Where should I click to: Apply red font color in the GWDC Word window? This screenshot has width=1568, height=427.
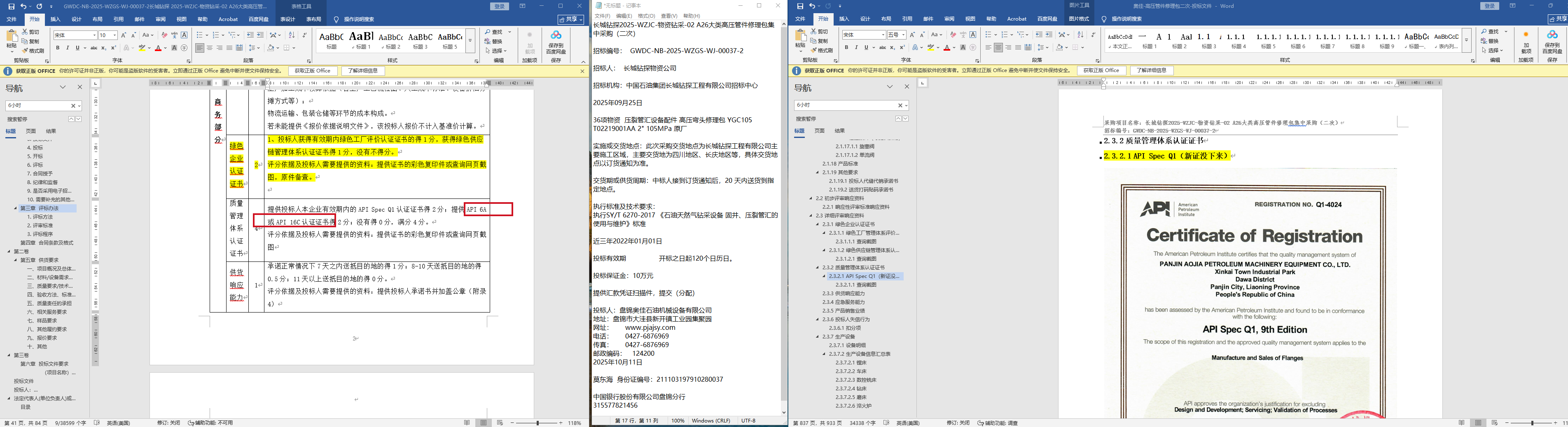click(x=158, y=48)
